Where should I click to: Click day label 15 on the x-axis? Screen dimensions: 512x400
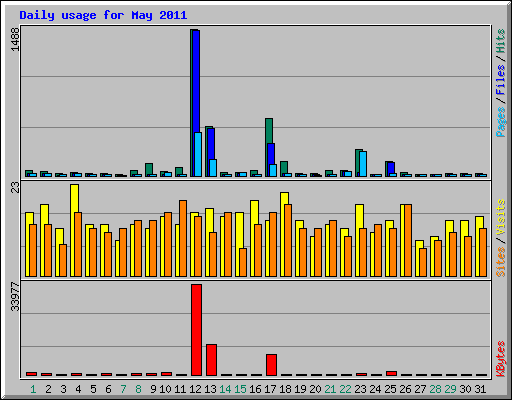coord(240,389)
